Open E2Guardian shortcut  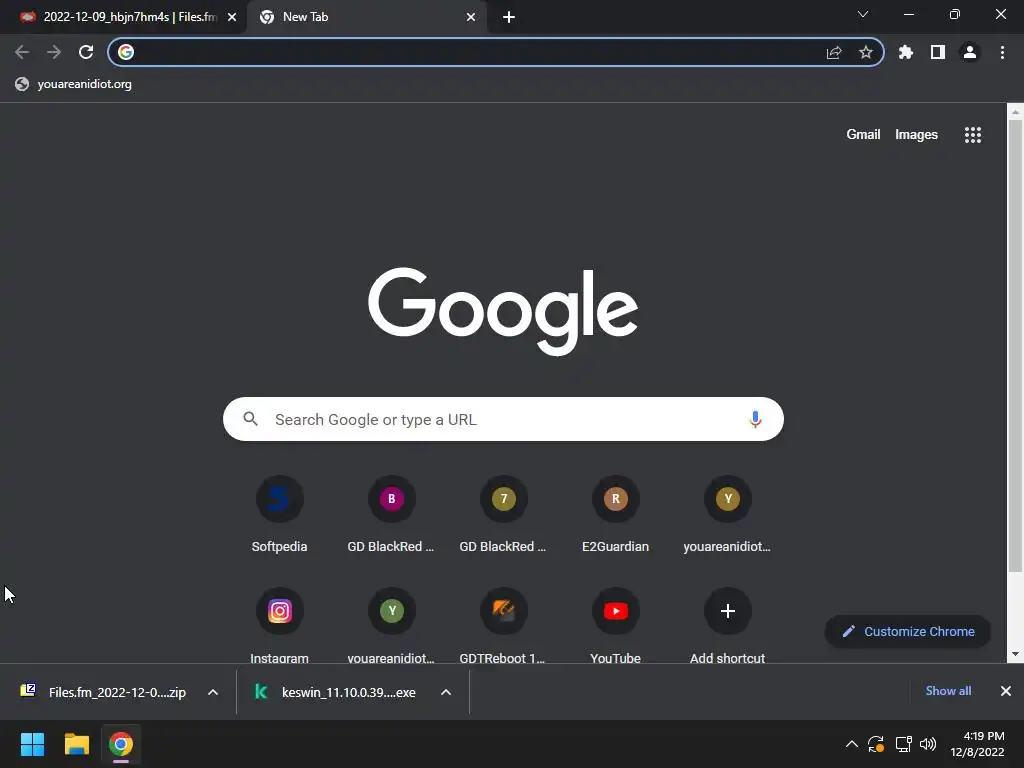point(615,515)
